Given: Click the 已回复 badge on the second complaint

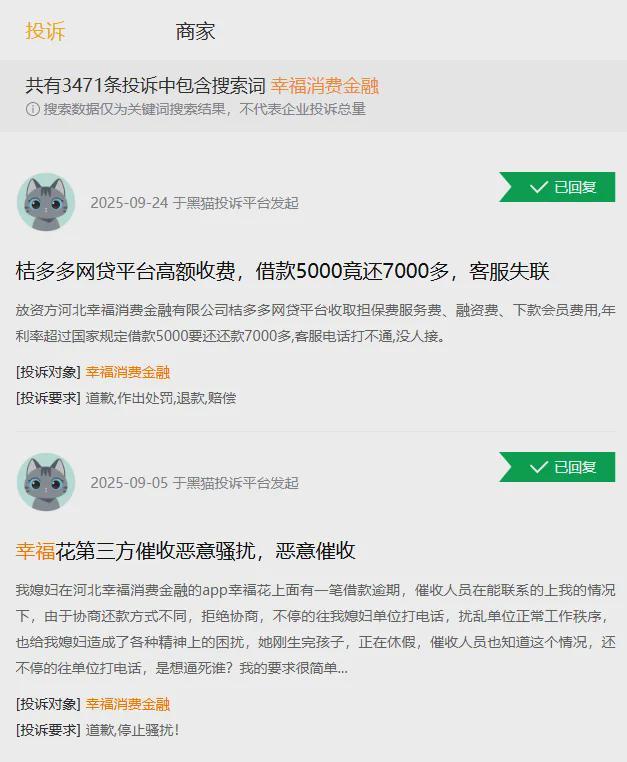Looking at the screenshot, I should [557, 467].
